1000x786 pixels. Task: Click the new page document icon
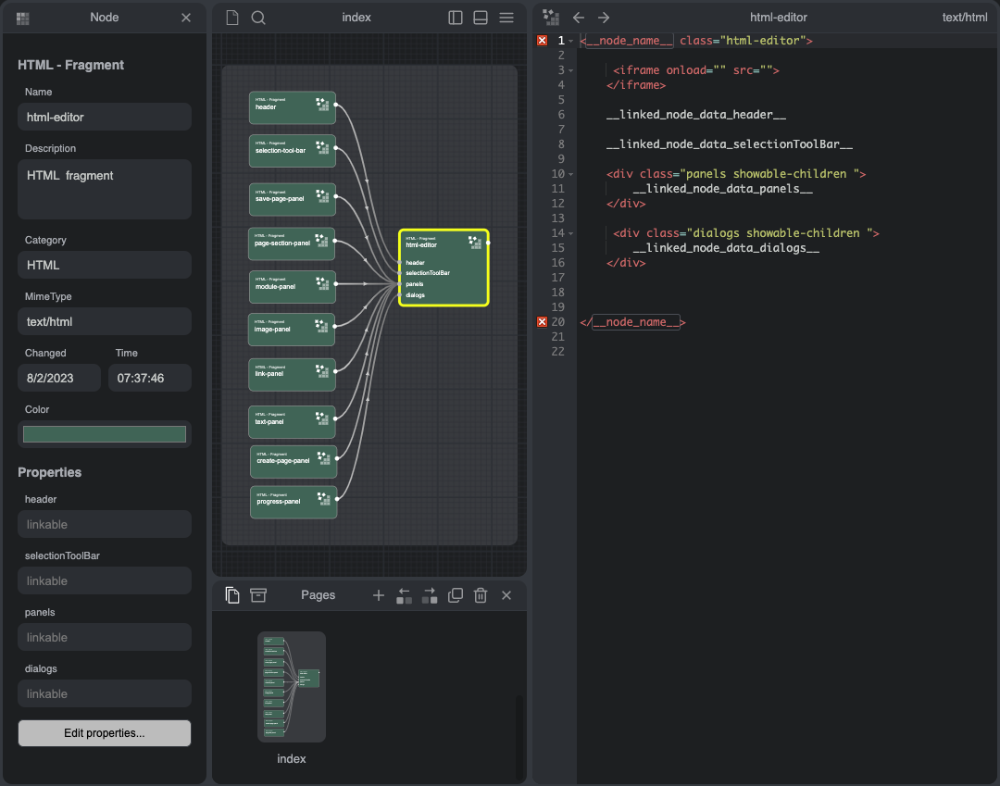click(232, 18)
